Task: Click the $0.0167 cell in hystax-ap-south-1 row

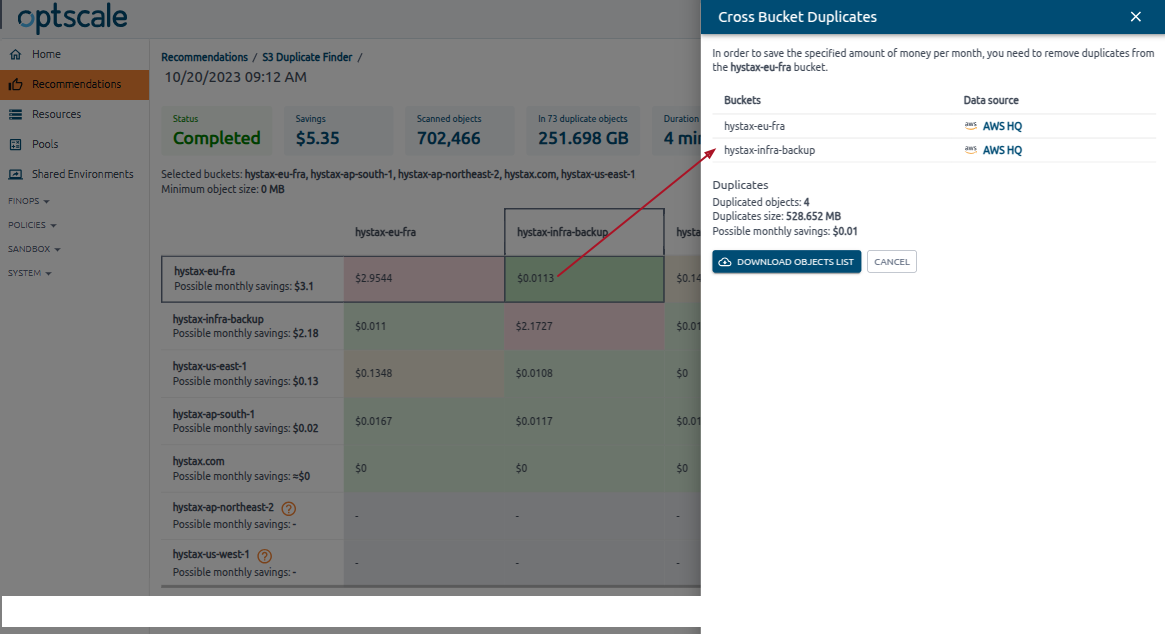Action: pos(424,421)
